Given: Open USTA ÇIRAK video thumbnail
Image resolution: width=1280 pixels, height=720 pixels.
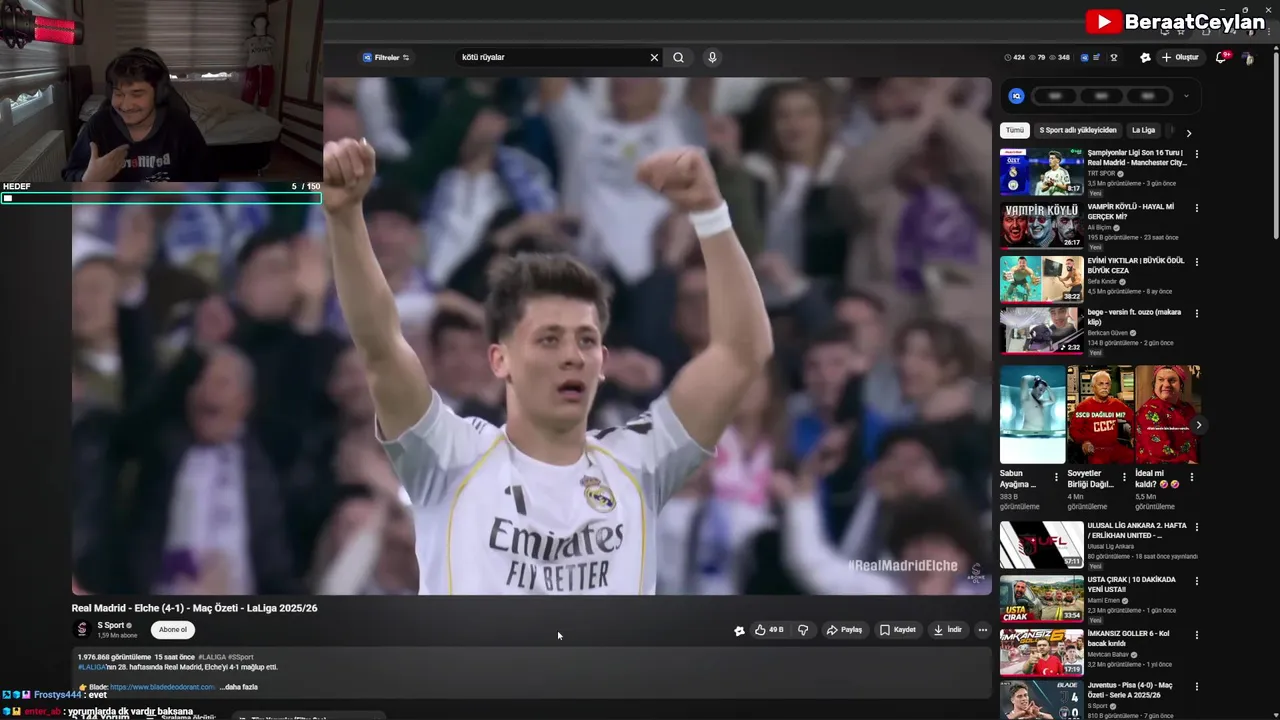Looking at the screenshot, I should pos(1041,598).
